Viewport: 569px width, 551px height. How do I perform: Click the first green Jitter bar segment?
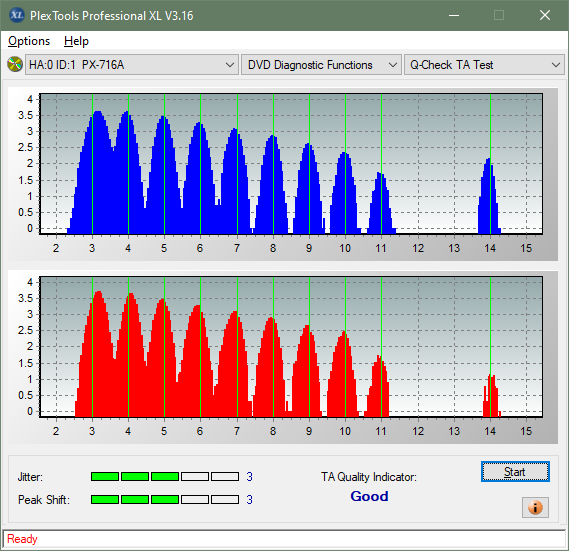pyautogui.click(x=105, y=477)
